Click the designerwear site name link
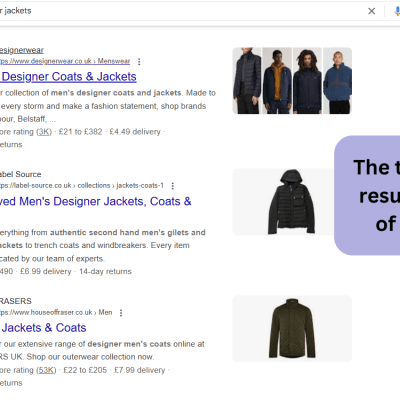This screenshot has height=400, width=400. pos(22,50)
